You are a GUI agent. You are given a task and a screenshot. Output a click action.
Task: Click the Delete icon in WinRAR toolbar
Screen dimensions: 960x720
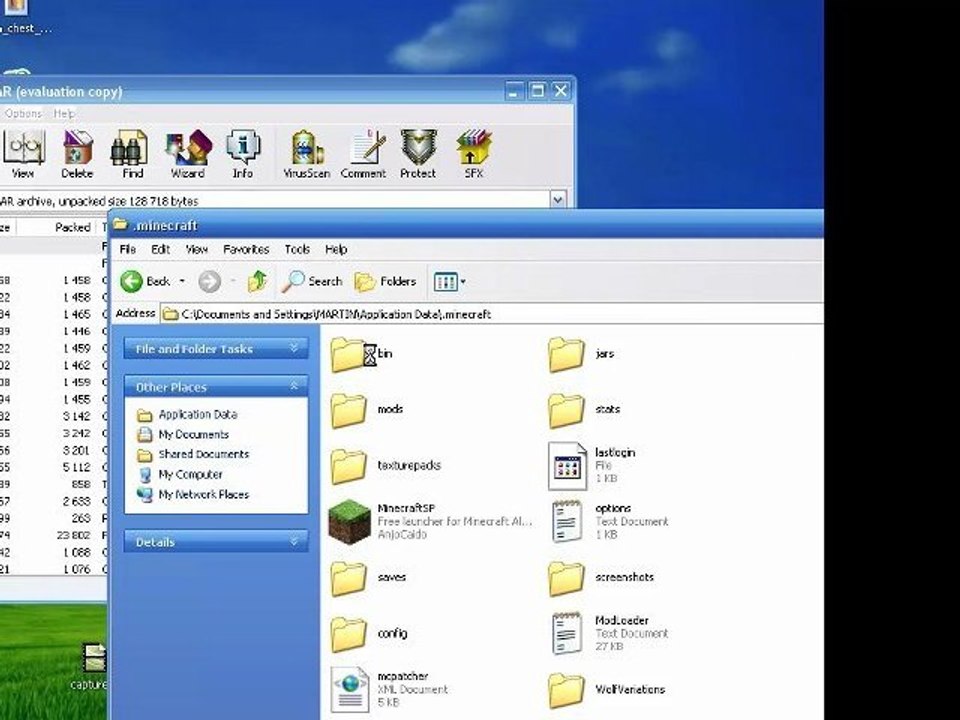(77, 154)
